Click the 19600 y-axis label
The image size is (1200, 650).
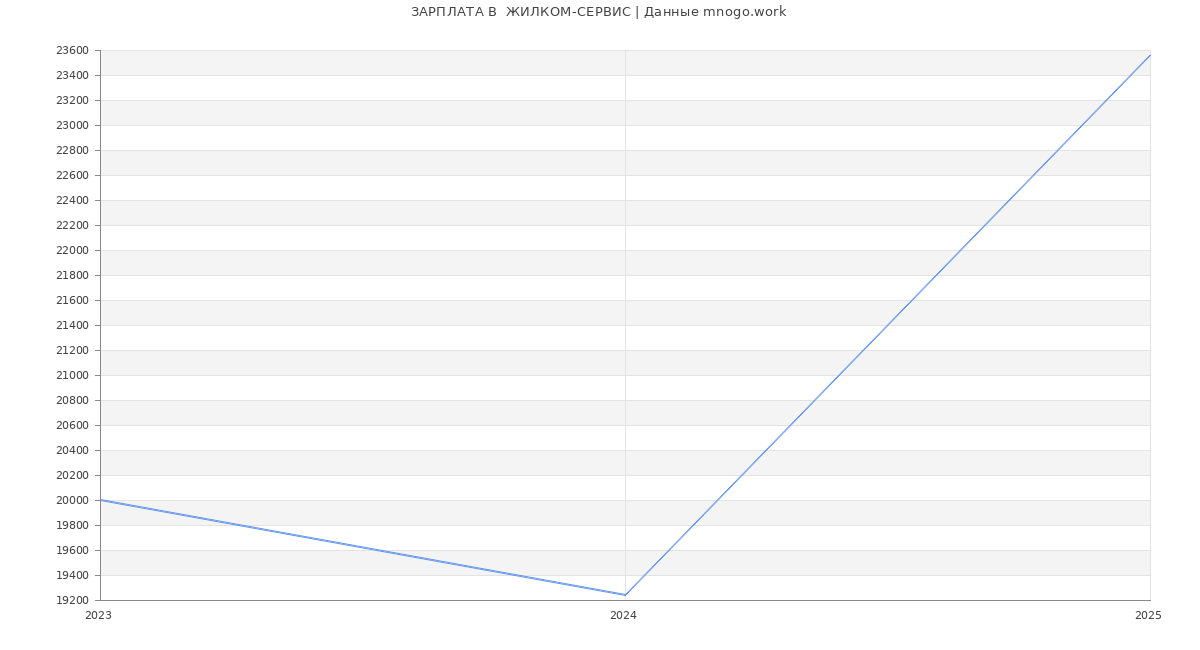point(72,550)
